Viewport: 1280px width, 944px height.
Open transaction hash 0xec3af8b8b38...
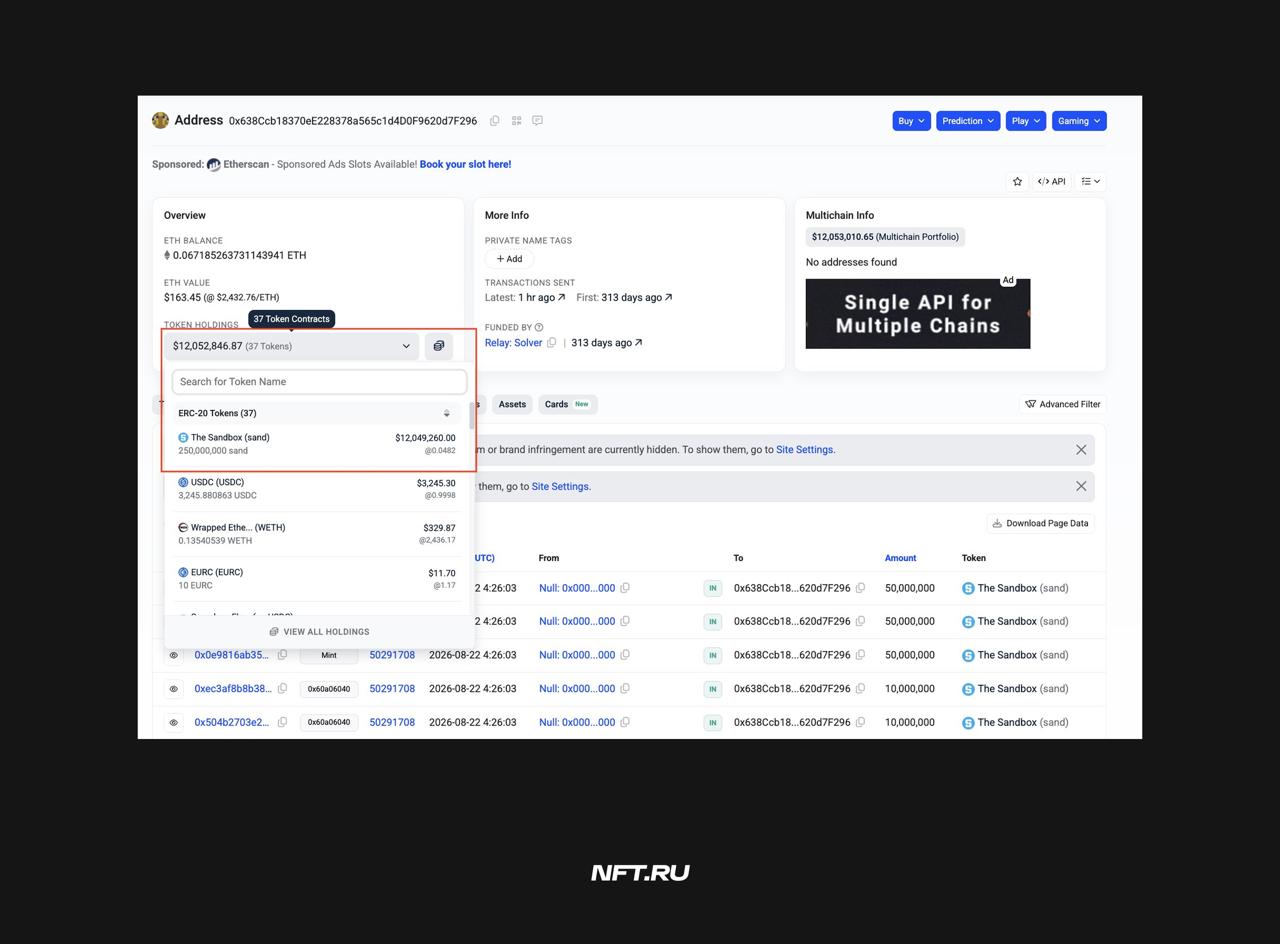pos(233,689)
